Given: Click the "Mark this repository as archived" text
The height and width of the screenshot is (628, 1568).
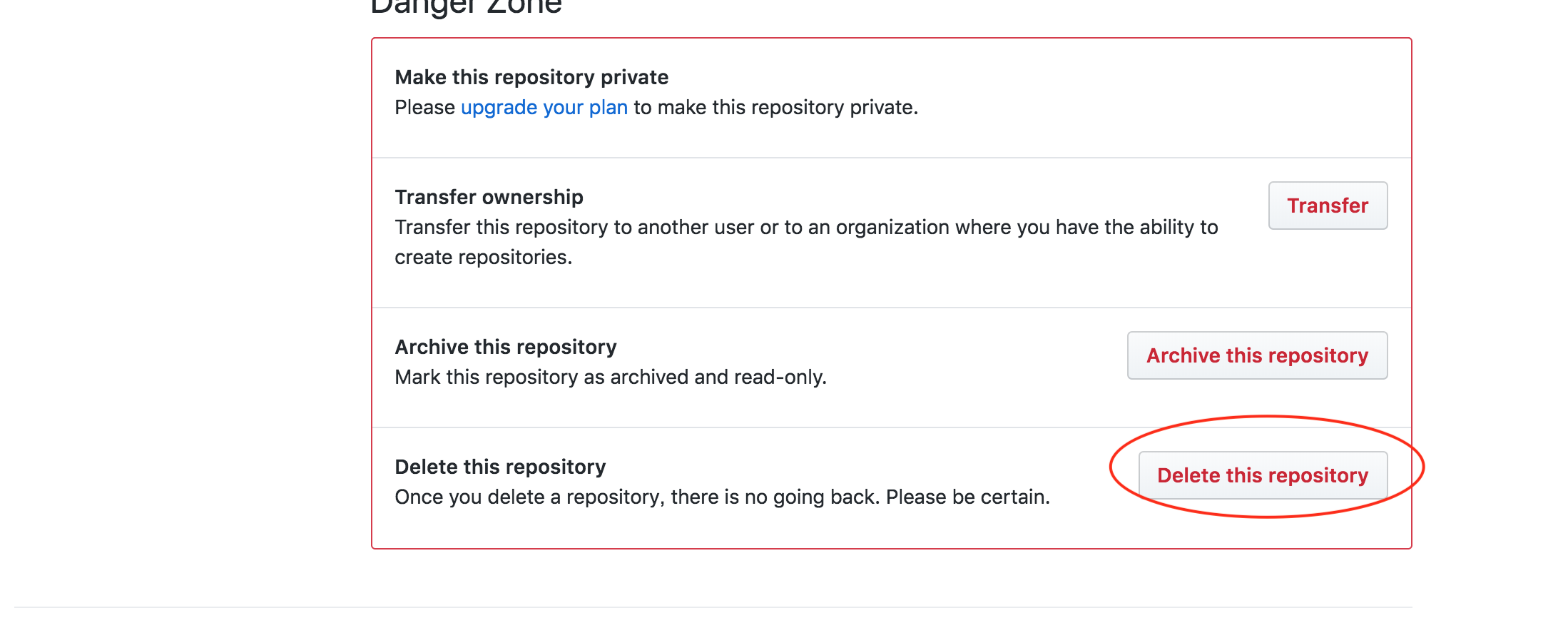Looking at the screenshot, I should coord(541,377).
